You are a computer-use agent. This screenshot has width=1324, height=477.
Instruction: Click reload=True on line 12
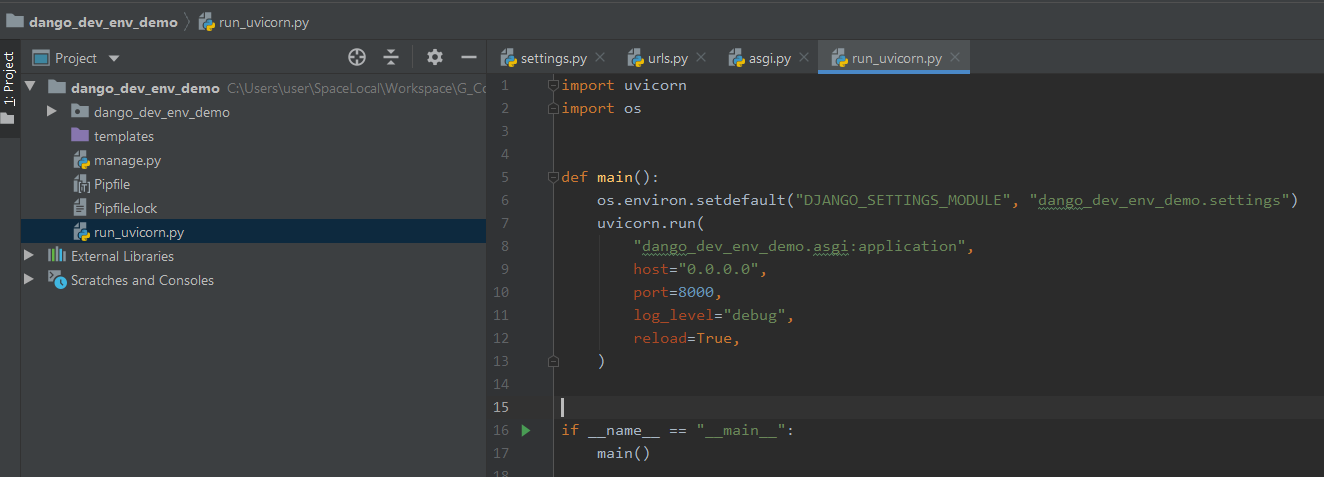pyautogui.click(x=682, y=338)
